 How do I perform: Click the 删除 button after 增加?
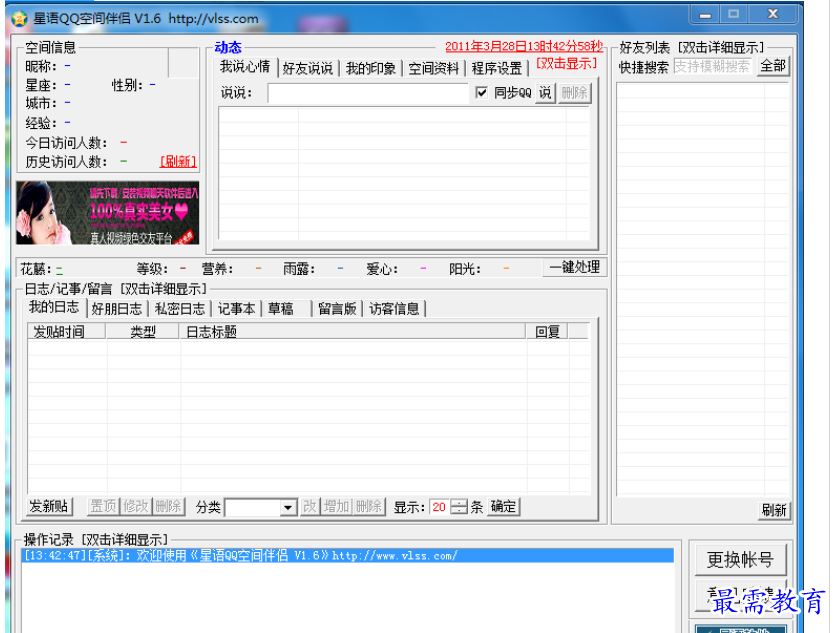pos(369,506)
